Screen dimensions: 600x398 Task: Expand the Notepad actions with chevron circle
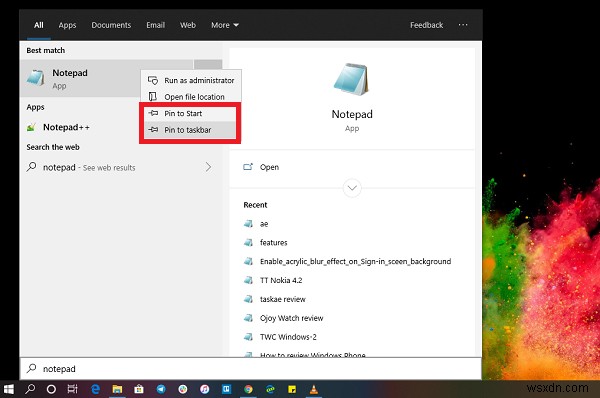coord(352,188)
